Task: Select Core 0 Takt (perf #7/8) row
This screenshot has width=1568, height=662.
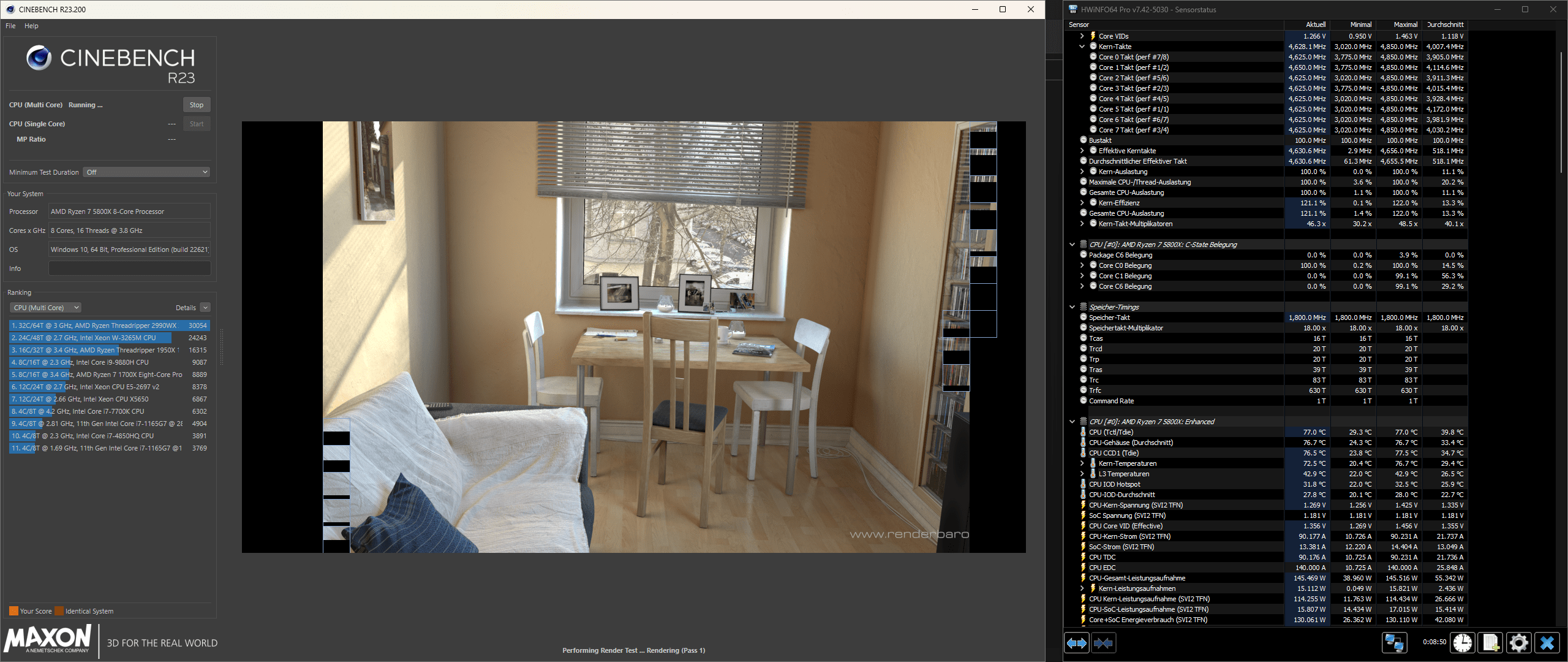Action: click(x=1267, y=57)
